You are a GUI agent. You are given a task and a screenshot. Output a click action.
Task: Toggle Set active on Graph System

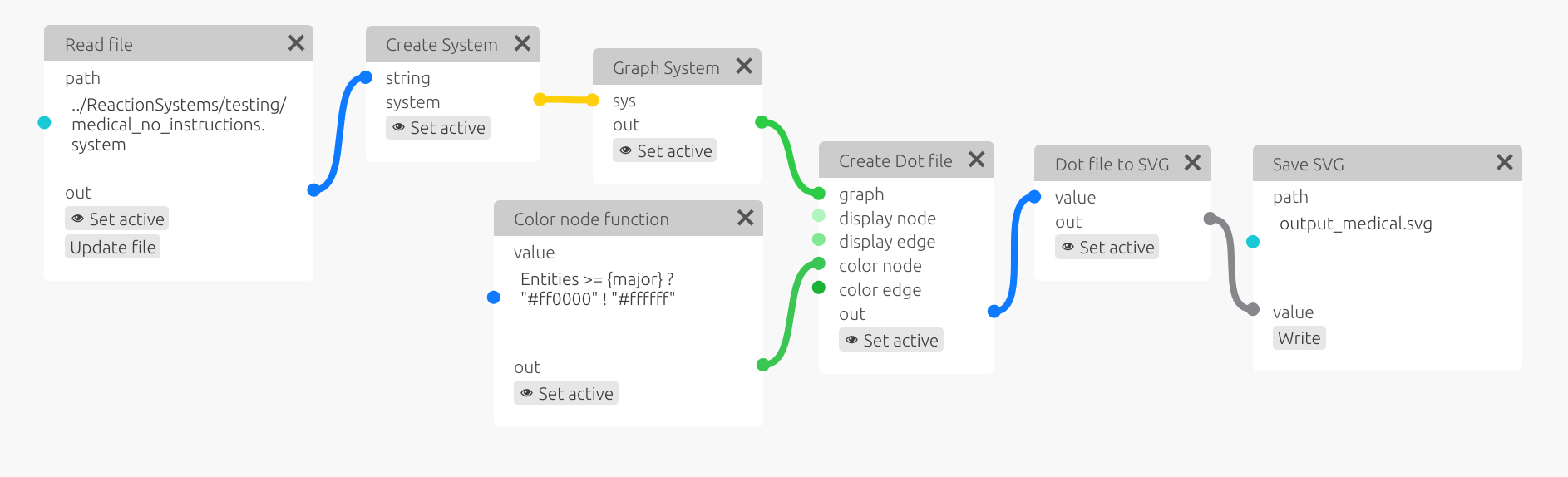[x=665, y=151]
